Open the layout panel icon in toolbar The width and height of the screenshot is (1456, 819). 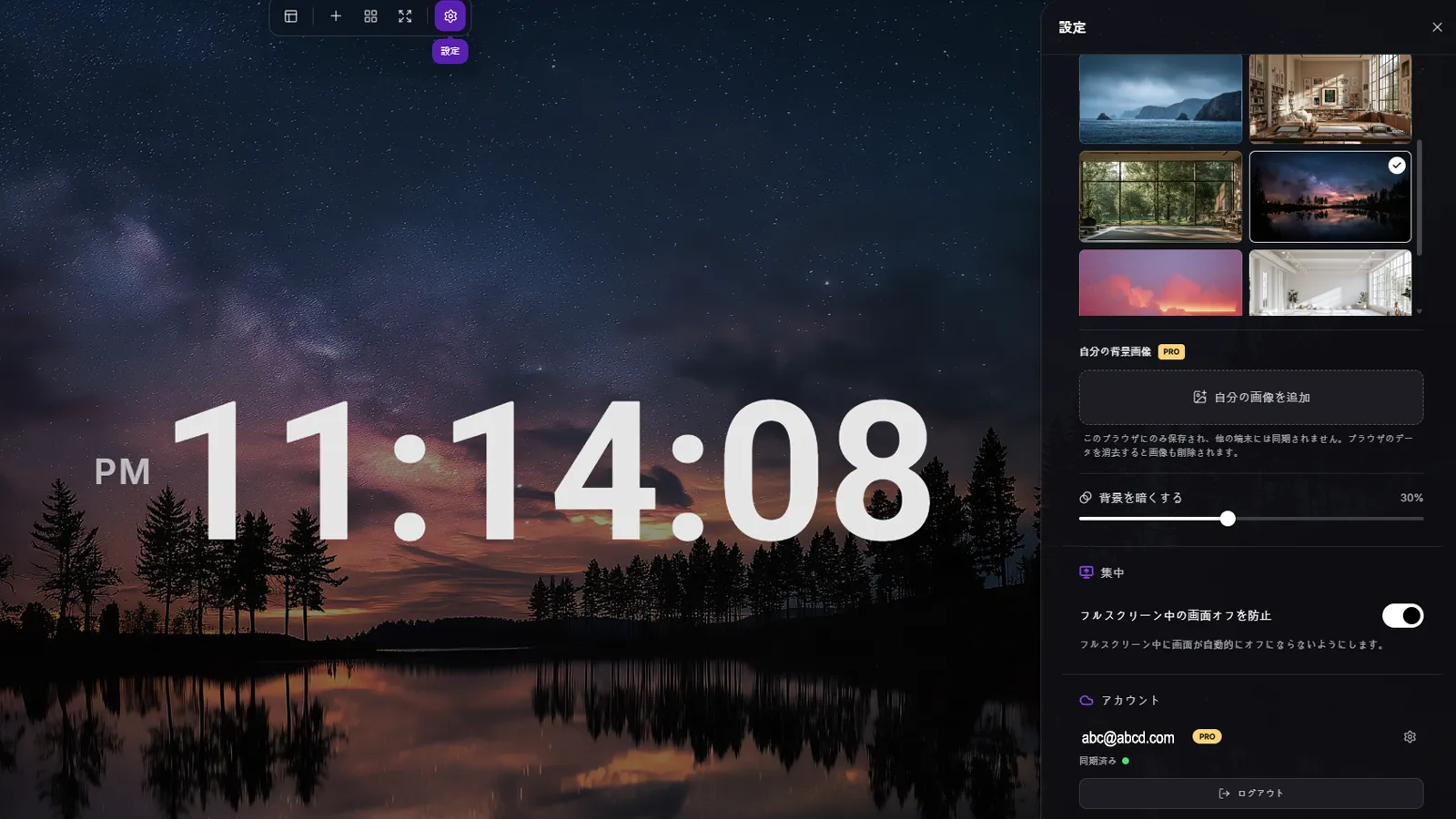[291, 16]
